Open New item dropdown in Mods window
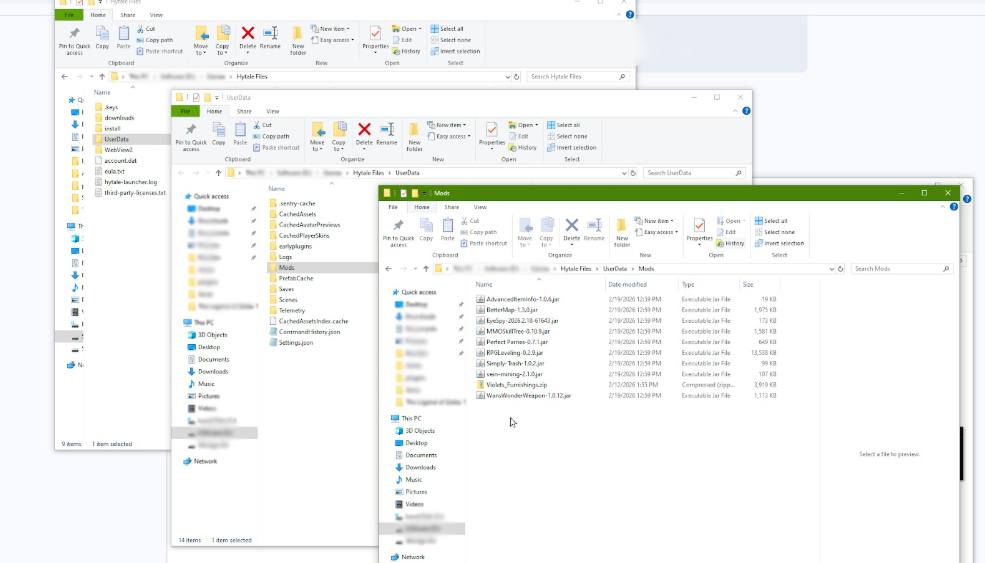The image size is (985, 563). pos(654,221)
